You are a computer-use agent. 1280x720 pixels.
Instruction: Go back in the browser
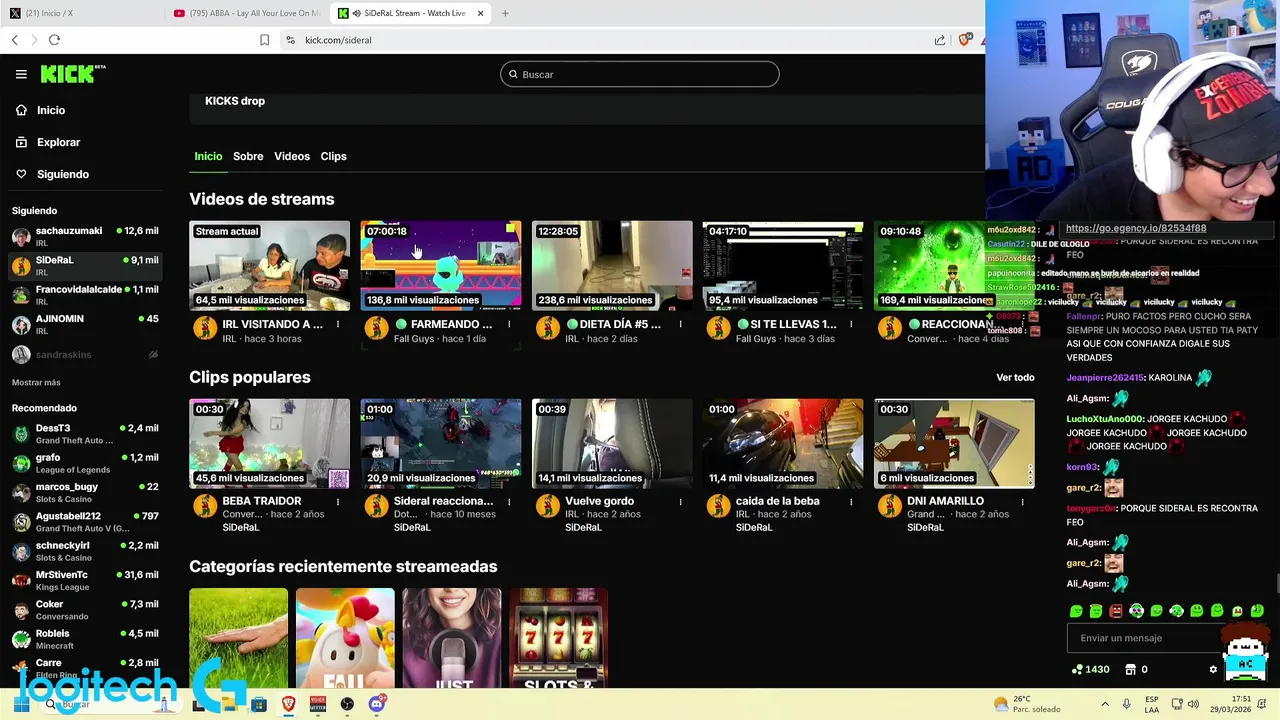(x=15, y=40)
